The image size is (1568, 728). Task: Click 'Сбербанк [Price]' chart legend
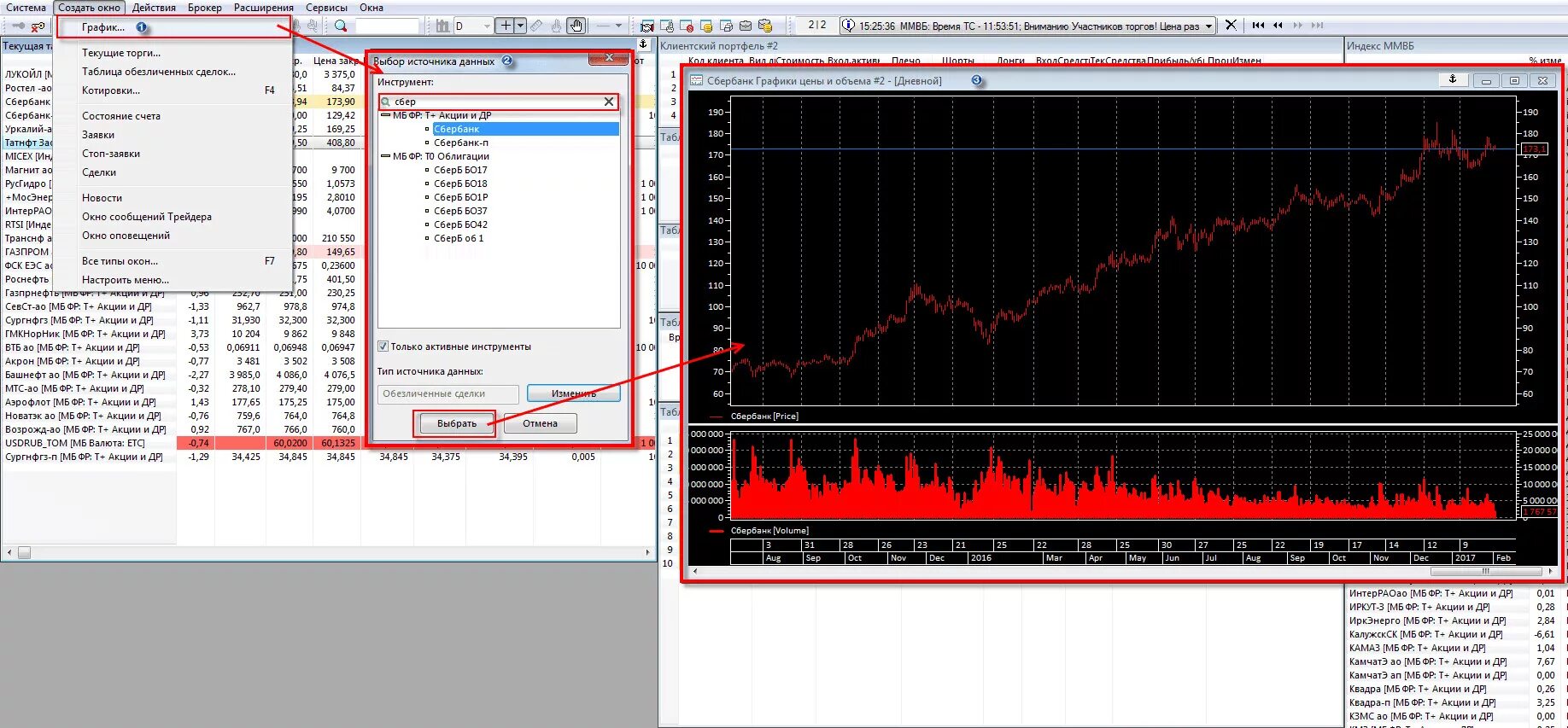click(x=764, y=416)
